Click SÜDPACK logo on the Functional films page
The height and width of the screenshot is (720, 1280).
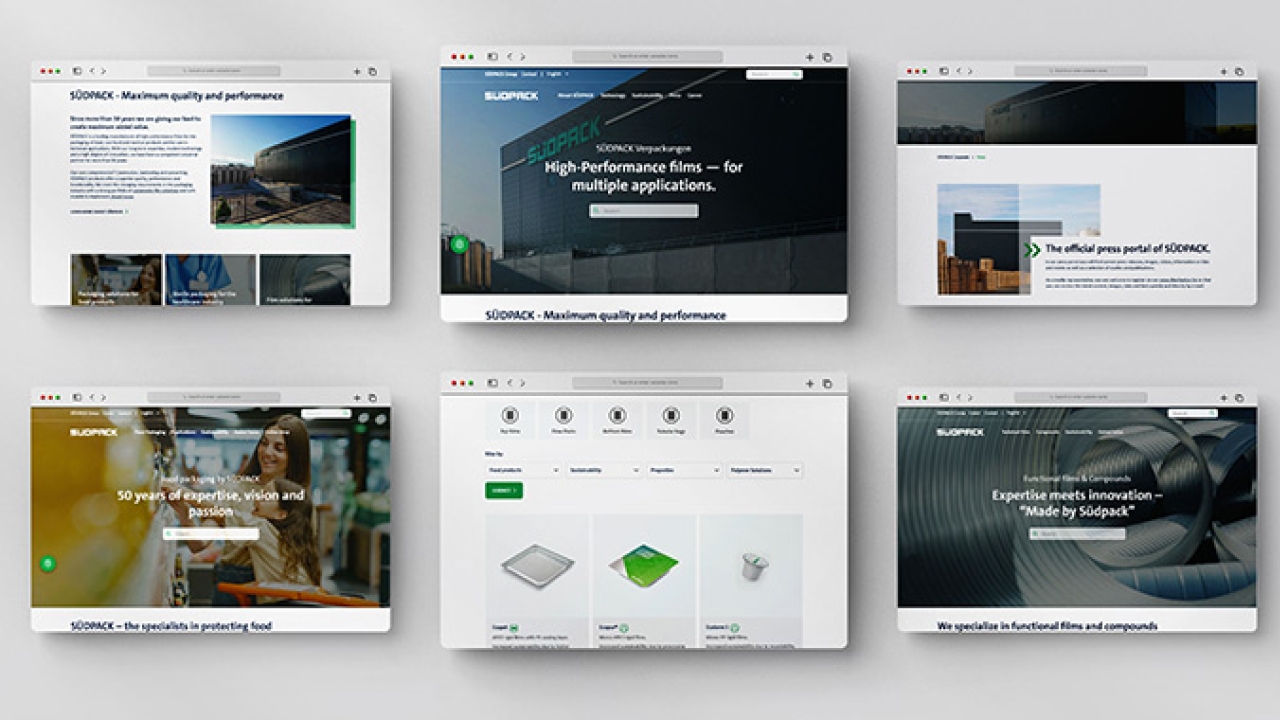tap(961, 432)
